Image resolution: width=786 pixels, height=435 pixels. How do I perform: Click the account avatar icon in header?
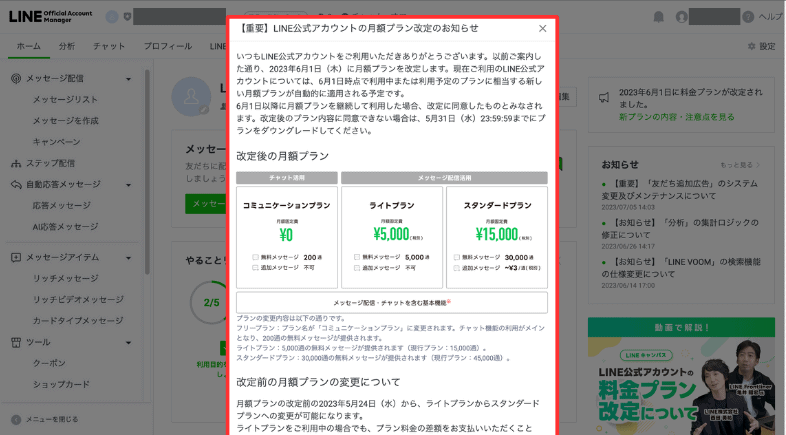(681, 17)
